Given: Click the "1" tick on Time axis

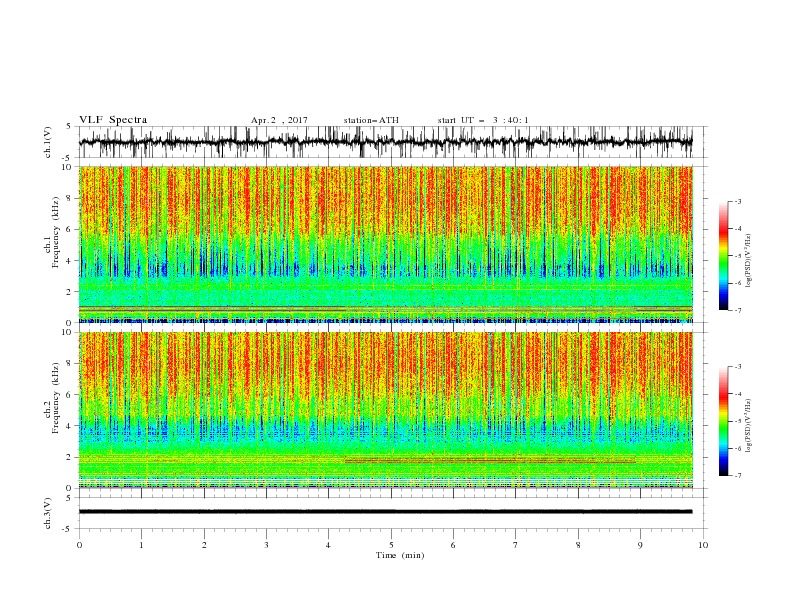Looking at the screenshot, I should (x=141, y=545).
